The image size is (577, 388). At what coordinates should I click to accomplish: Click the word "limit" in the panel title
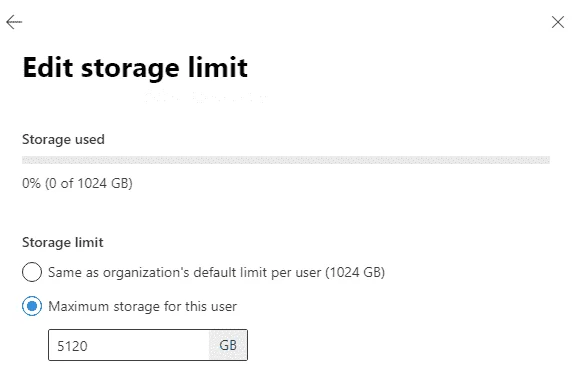[x=218, y=67]
